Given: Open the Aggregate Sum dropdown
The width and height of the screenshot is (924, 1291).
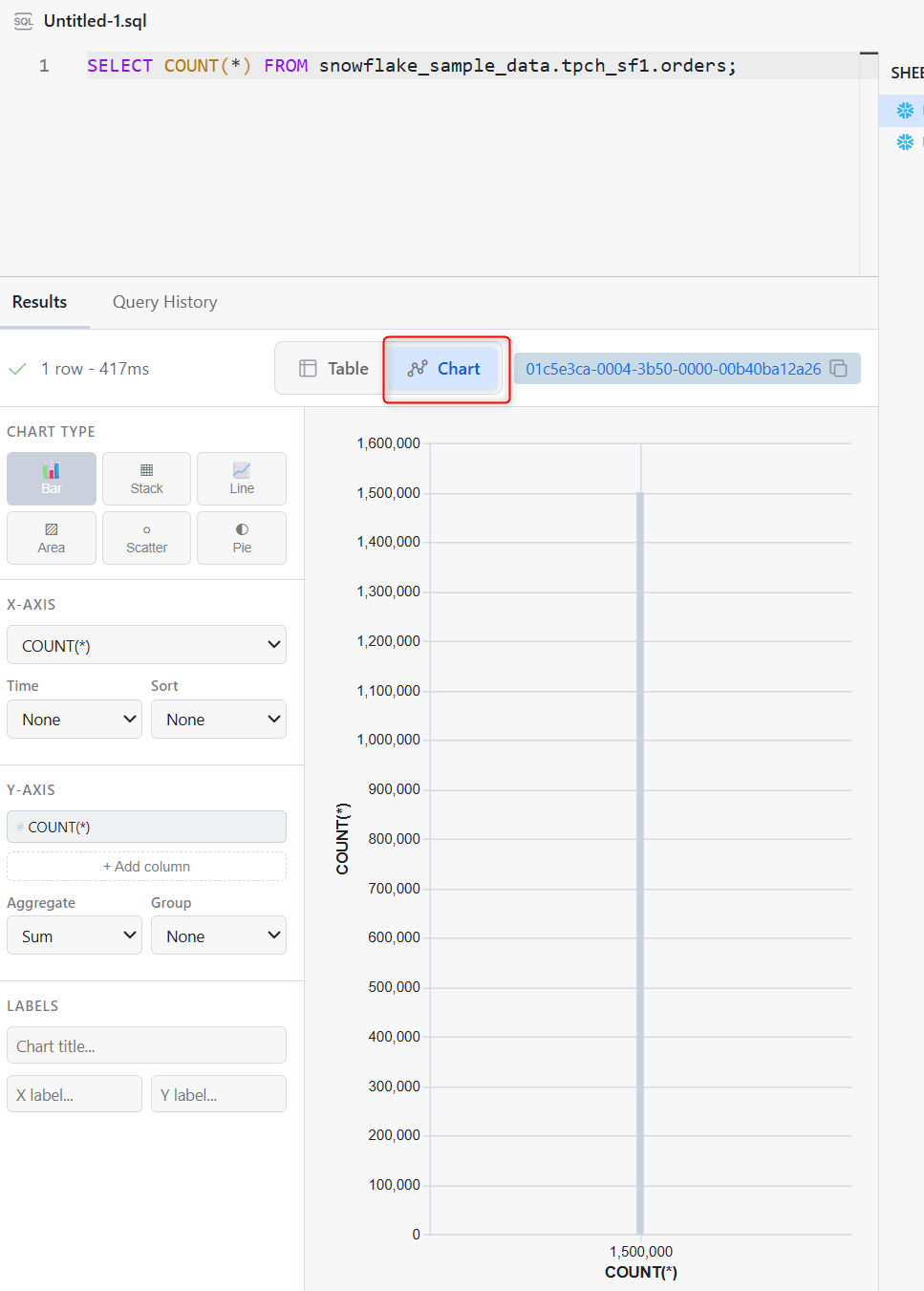Looking at the screenshot, I should click(x=75, y=936).
